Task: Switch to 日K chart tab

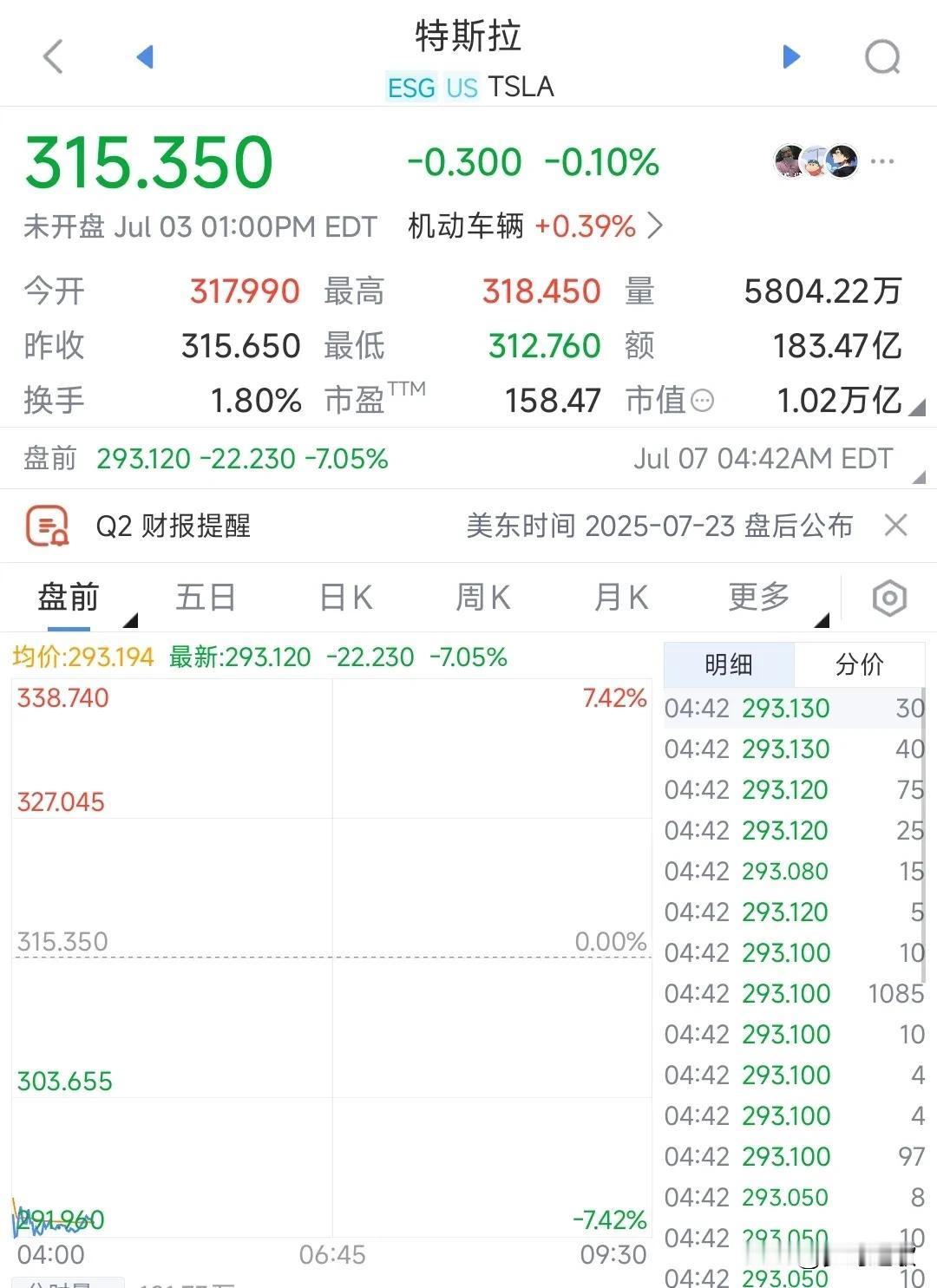Action: (345, 598)
